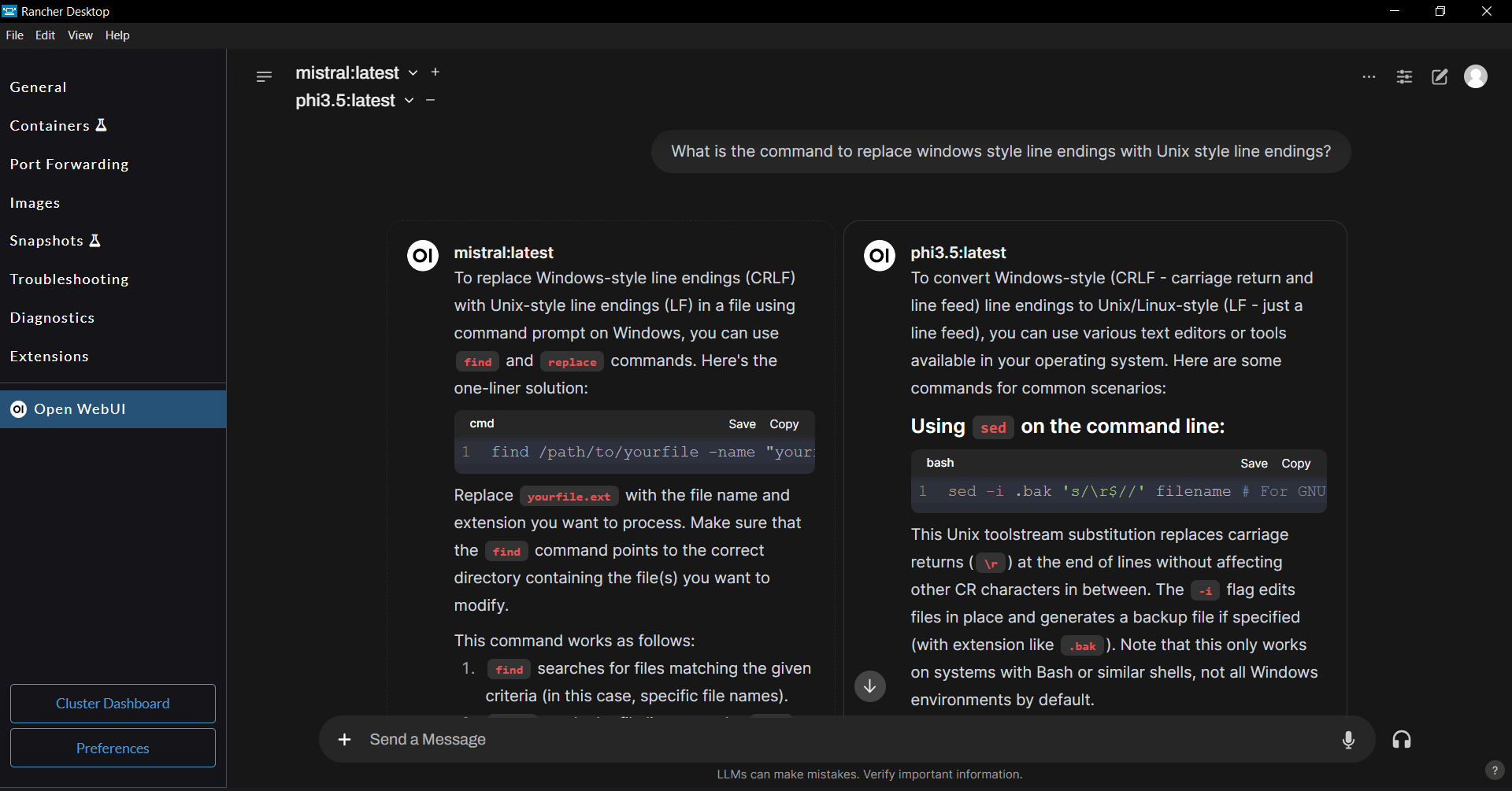The width and height of the screenshot is (1512, 791).
Task: Open the user profile avatar menu
Action: [x=1476, y=76]
